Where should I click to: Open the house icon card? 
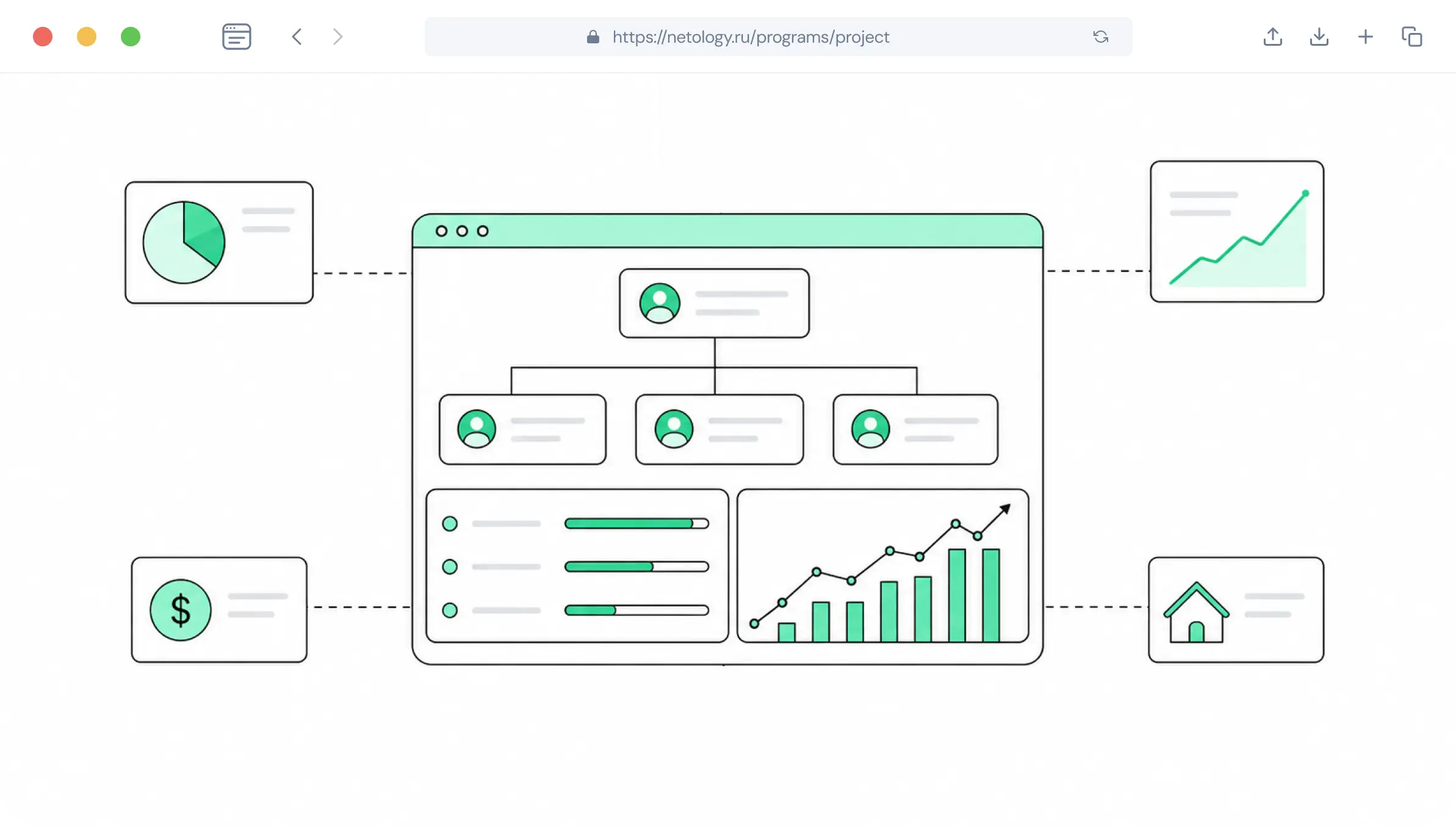[x=1236, y=609]
